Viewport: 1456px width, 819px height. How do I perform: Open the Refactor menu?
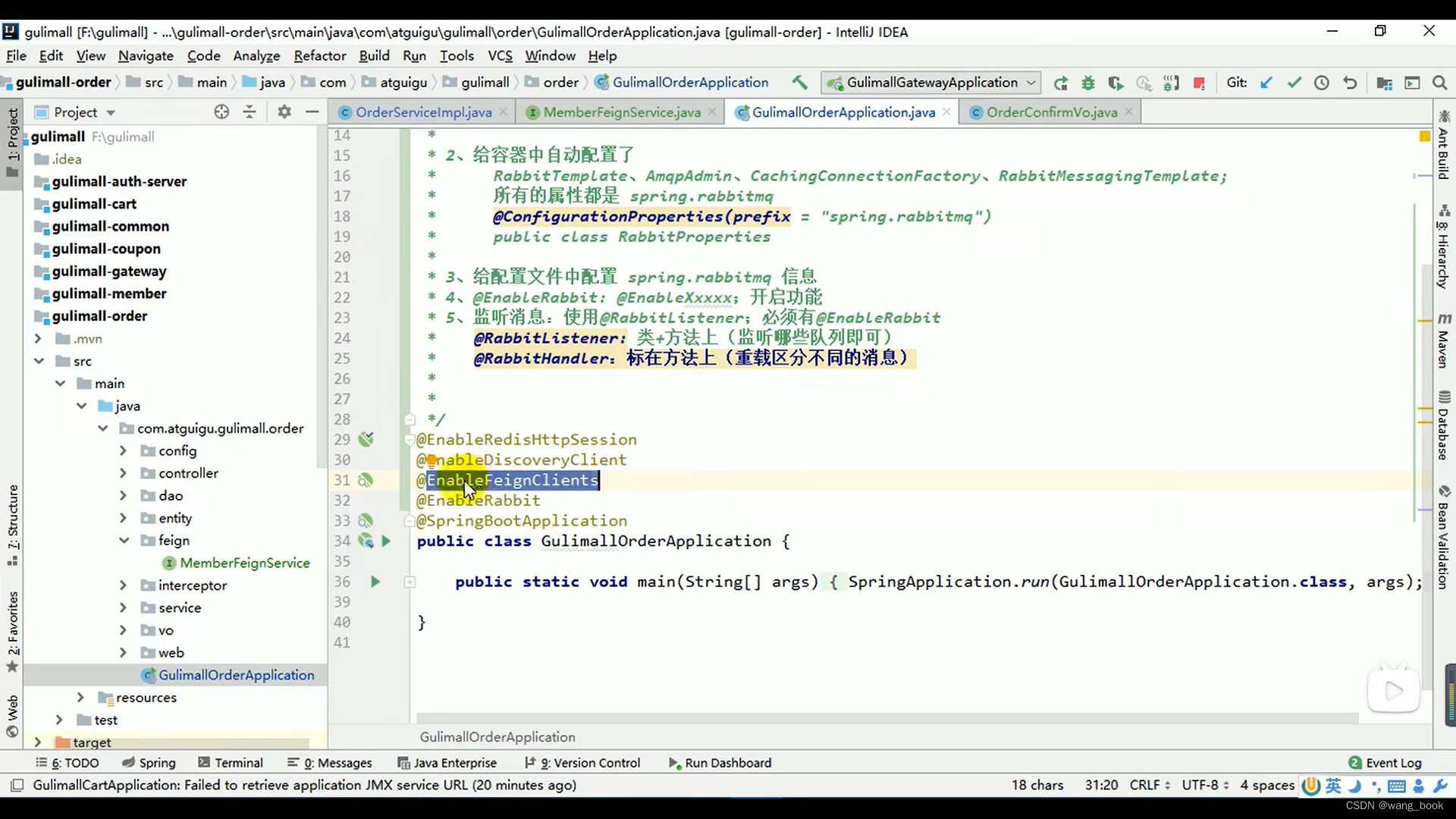(319, 55)
